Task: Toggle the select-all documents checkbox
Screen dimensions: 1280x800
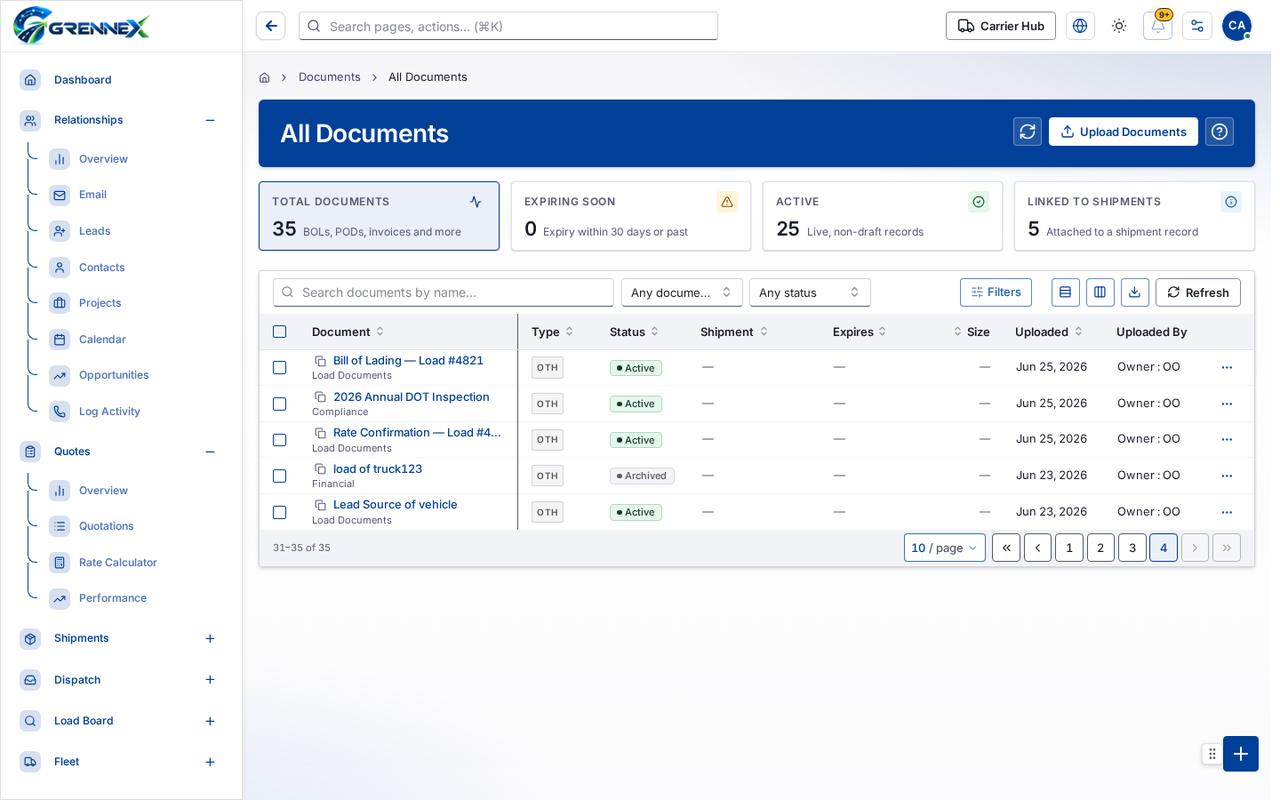Action: pyautogui.click(x=280, y=332)
